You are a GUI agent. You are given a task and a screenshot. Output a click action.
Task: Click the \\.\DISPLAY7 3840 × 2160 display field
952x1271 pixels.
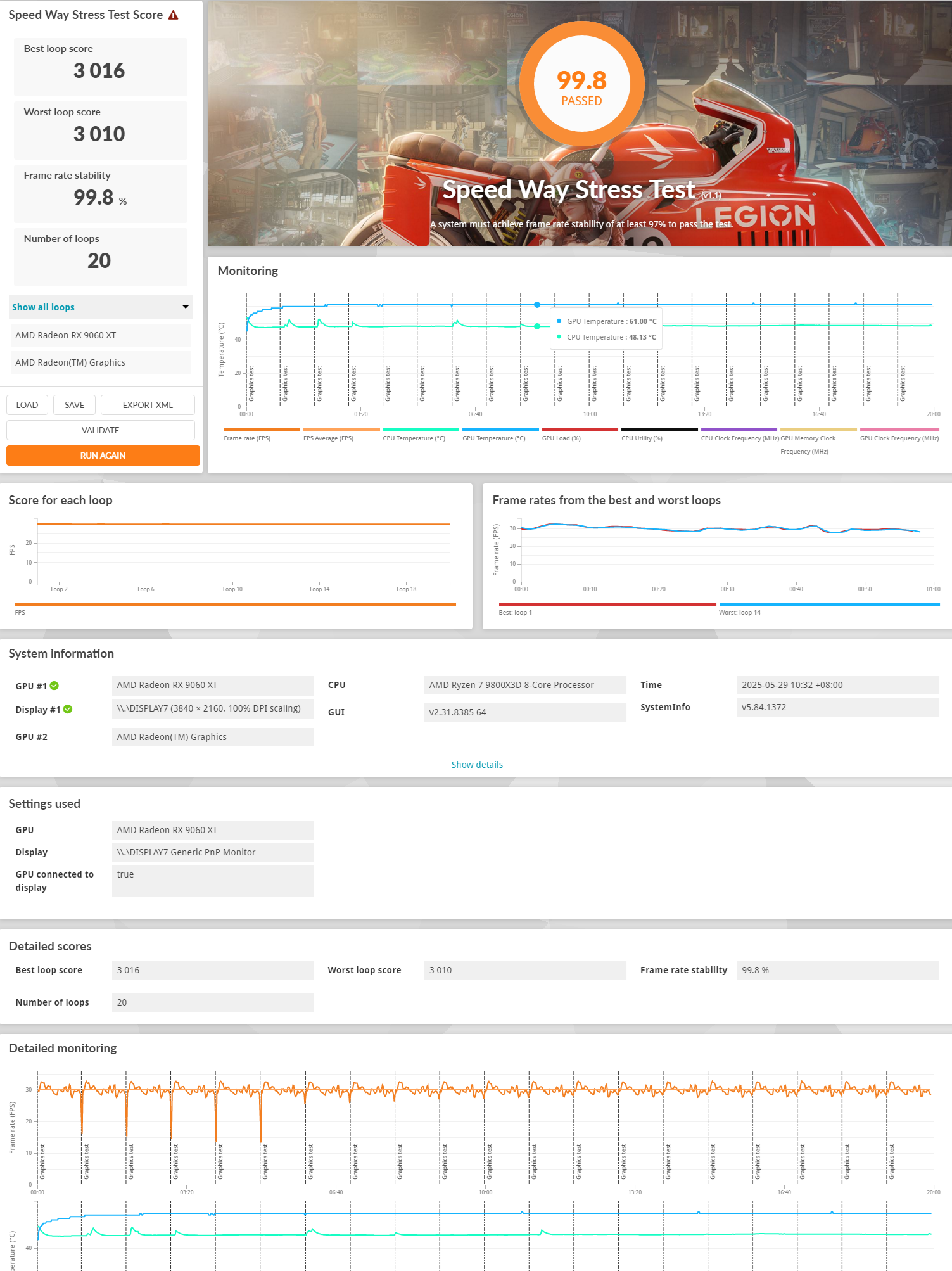[x=213, y=708]
